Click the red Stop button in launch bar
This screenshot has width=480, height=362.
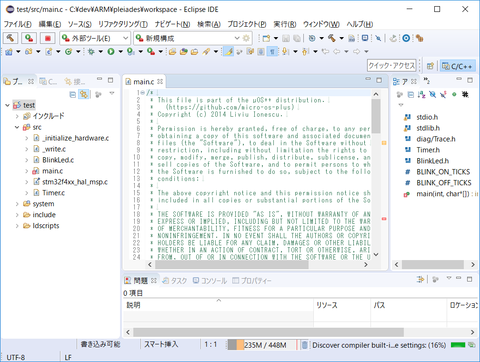48,38
